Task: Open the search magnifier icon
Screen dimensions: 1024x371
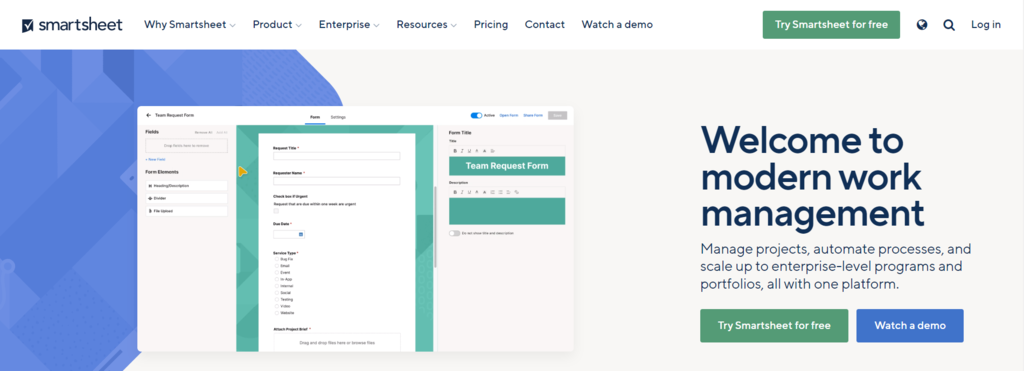Action: (x=949, y=25)
